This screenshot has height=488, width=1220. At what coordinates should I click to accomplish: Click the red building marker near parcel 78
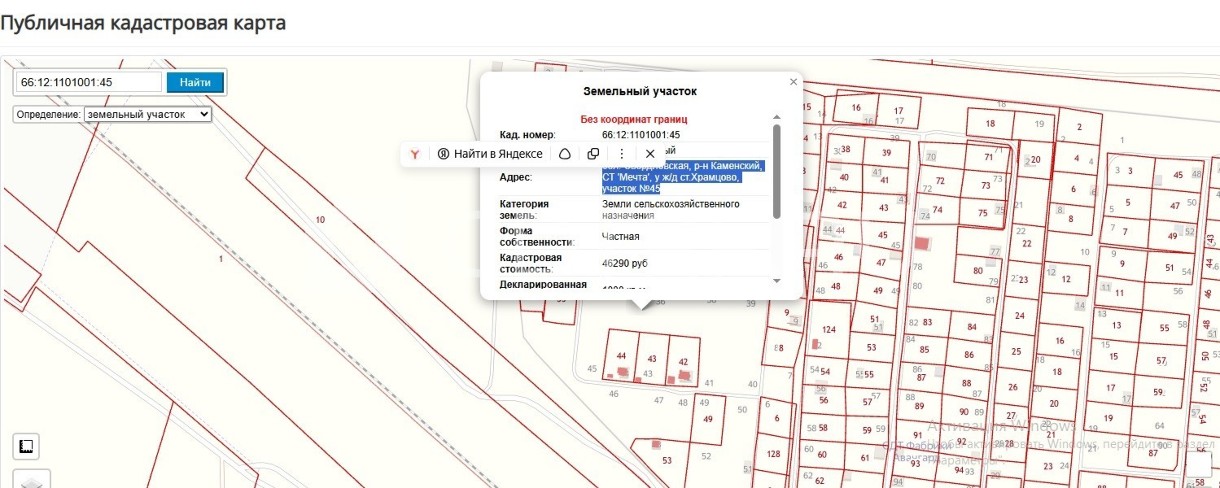[921, 243]
